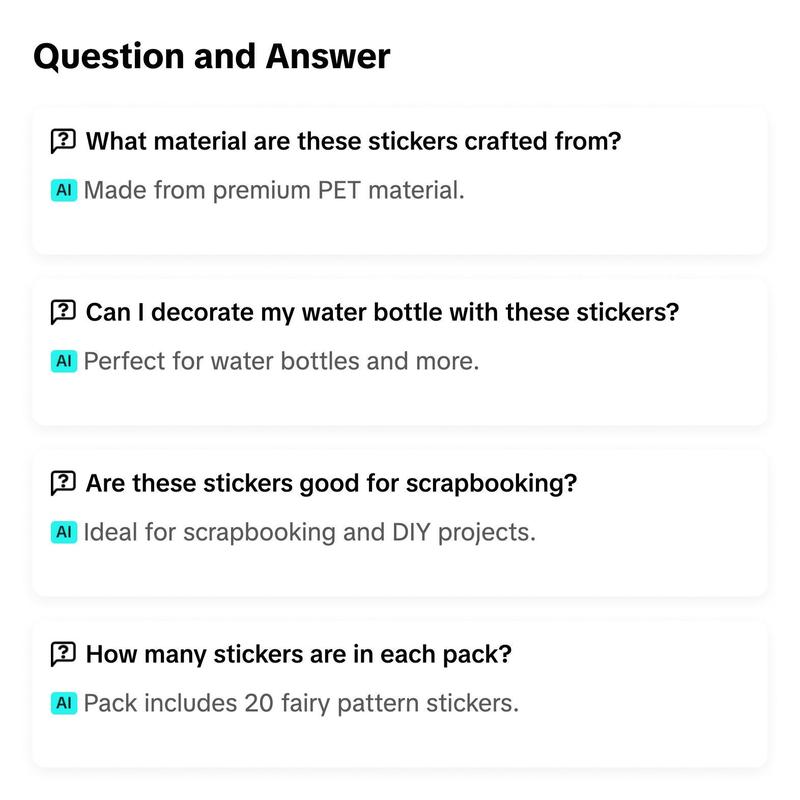Screen dimensions: 800x800
Task: Click the empty area of the material question card
Action: coord(612,224)
